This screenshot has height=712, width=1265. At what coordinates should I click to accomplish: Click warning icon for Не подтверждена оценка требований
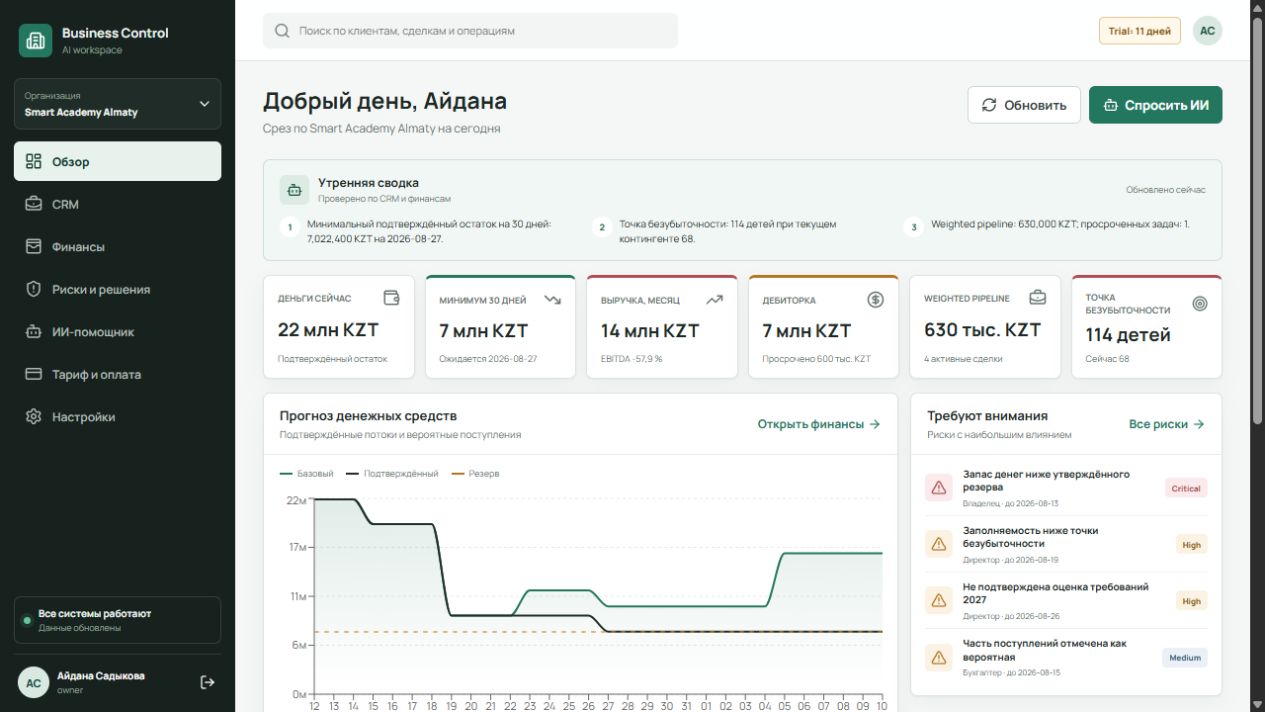click(x=939, y=601)
